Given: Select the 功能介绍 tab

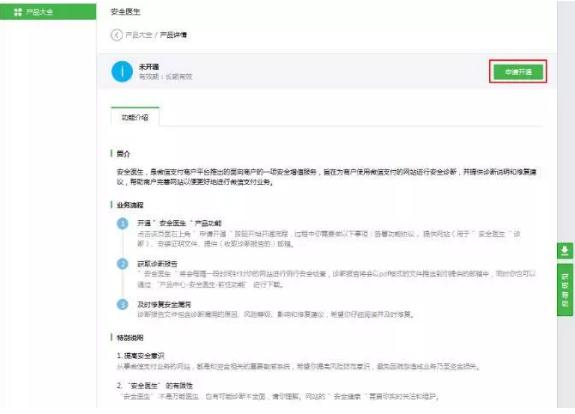Looking at the screenshot, I should [135, 117].
